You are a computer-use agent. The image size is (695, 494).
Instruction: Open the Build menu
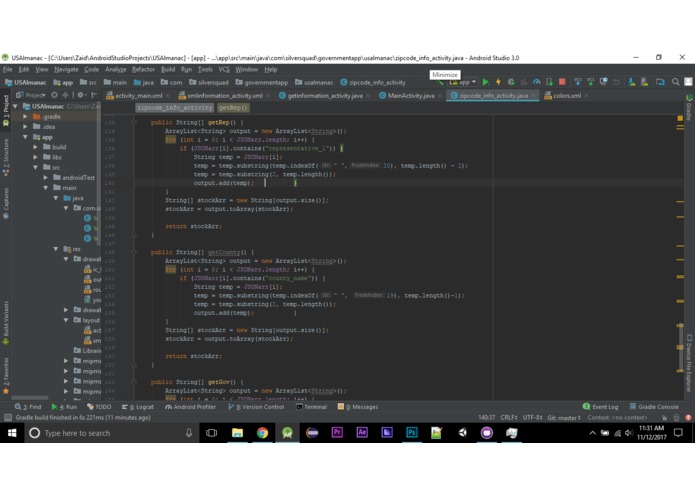click(x=168, y=70)
